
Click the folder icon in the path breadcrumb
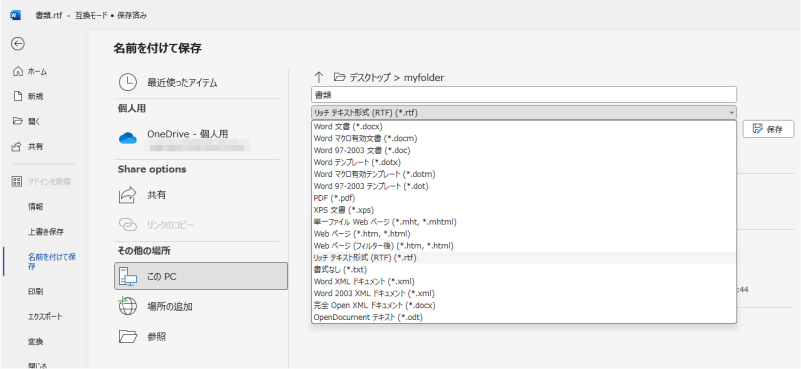(x=340, y=77)
